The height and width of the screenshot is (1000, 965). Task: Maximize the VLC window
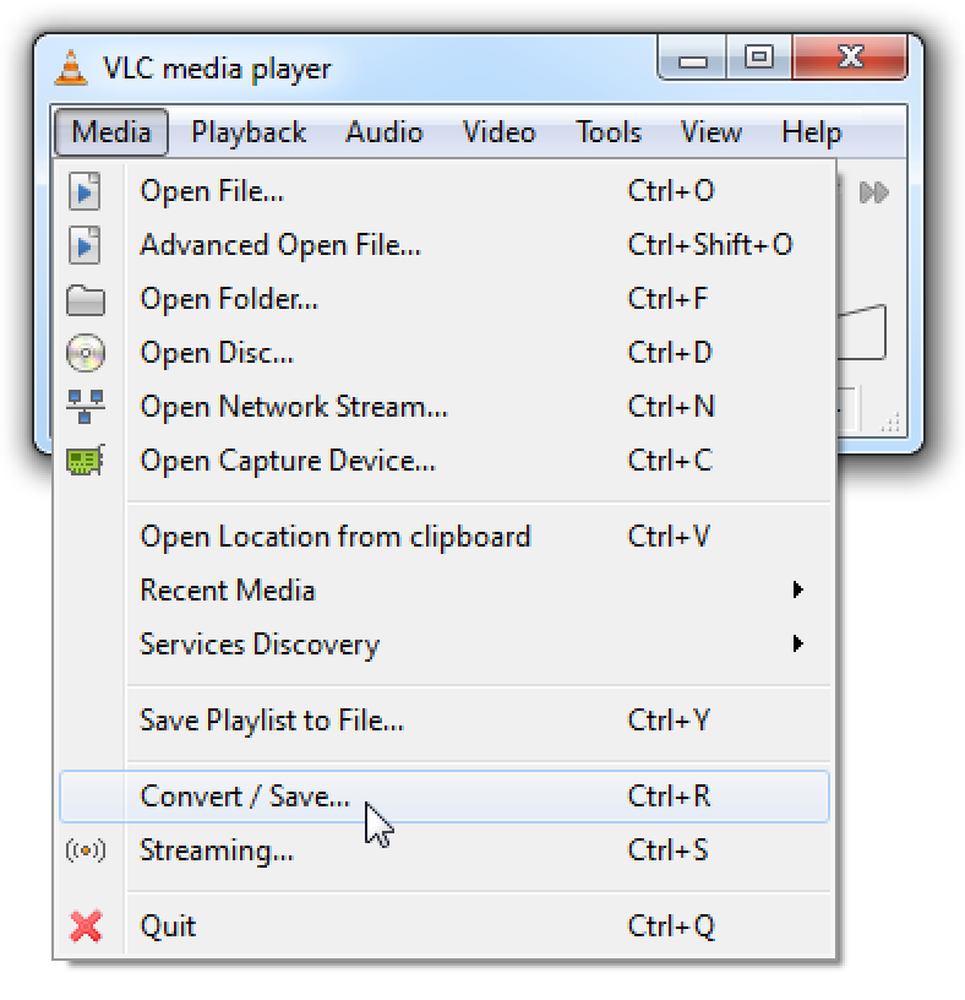point(759,57)
